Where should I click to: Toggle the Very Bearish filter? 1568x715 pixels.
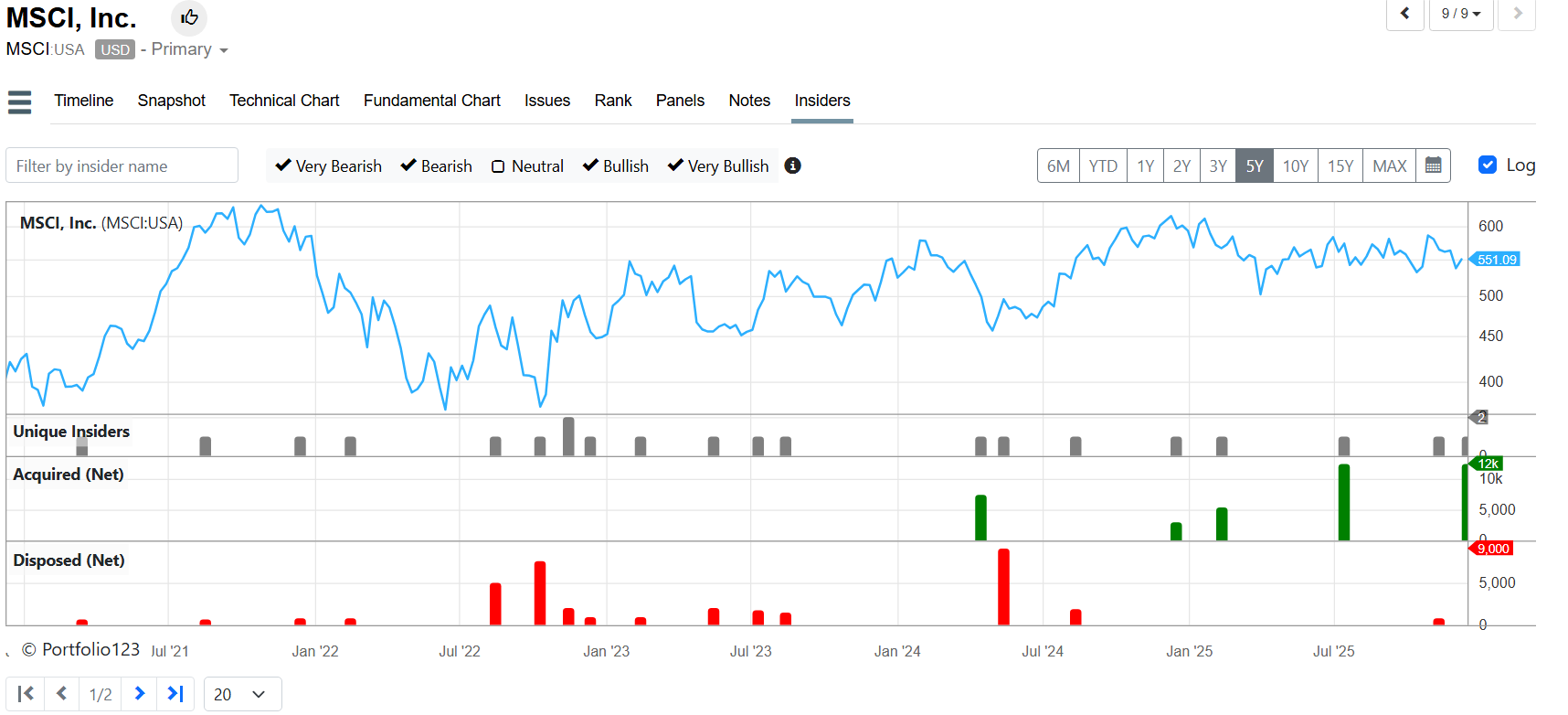pos(283,165)
